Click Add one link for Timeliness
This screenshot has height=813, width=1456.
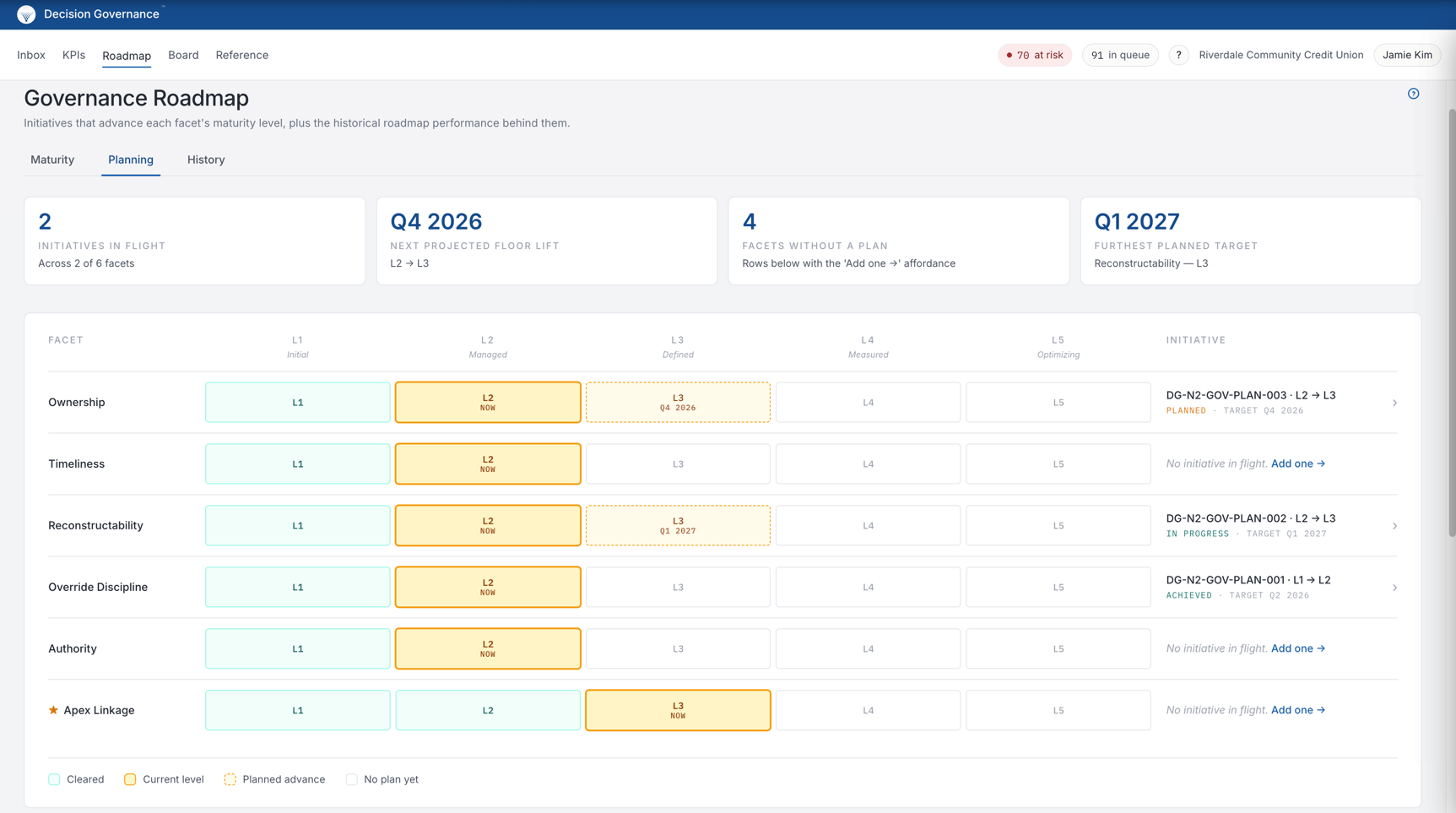[x=1298, y=463]
